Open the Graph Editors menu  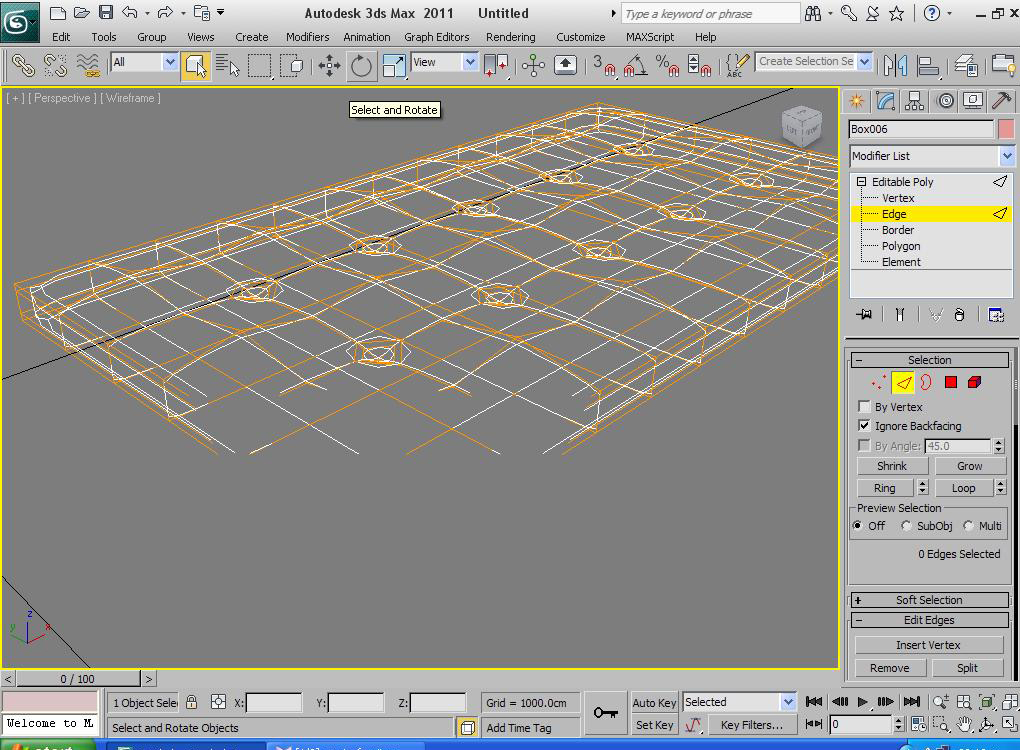click(436, 37)
